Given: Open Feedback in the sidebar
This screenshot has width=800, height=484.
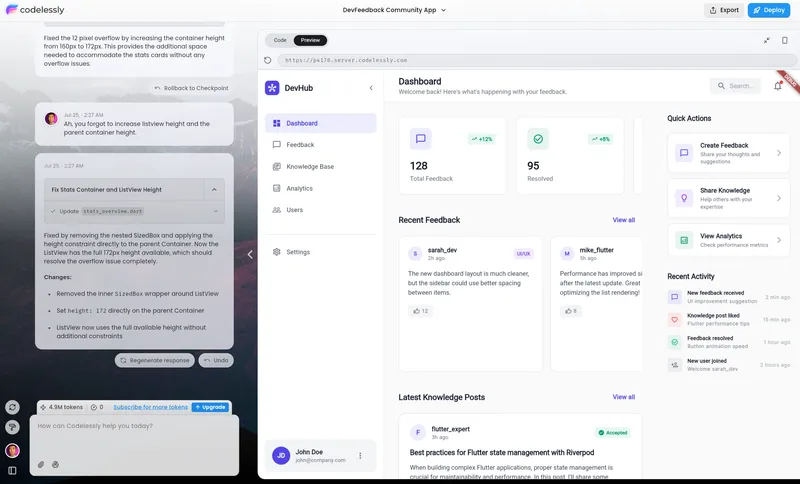Looking at the screenshot, I should pyautogui.click(x=320, y=145).
